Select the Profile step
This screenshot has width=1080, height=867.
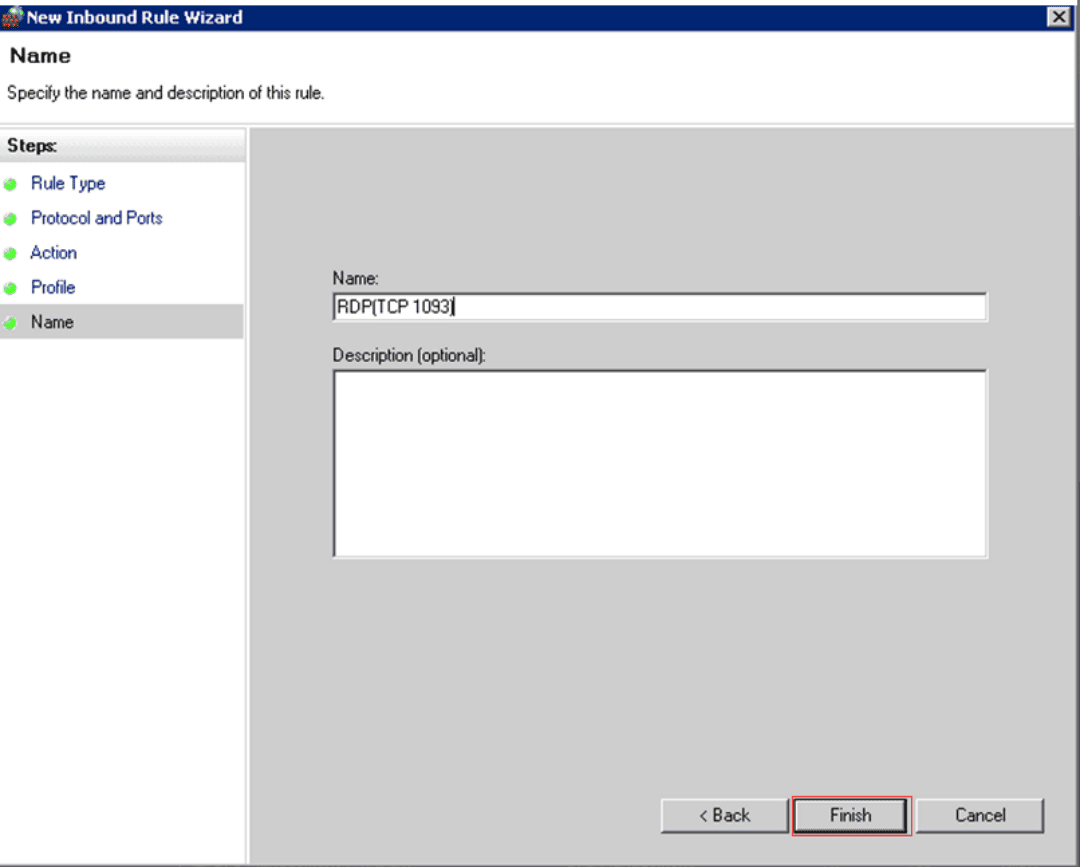52,287
